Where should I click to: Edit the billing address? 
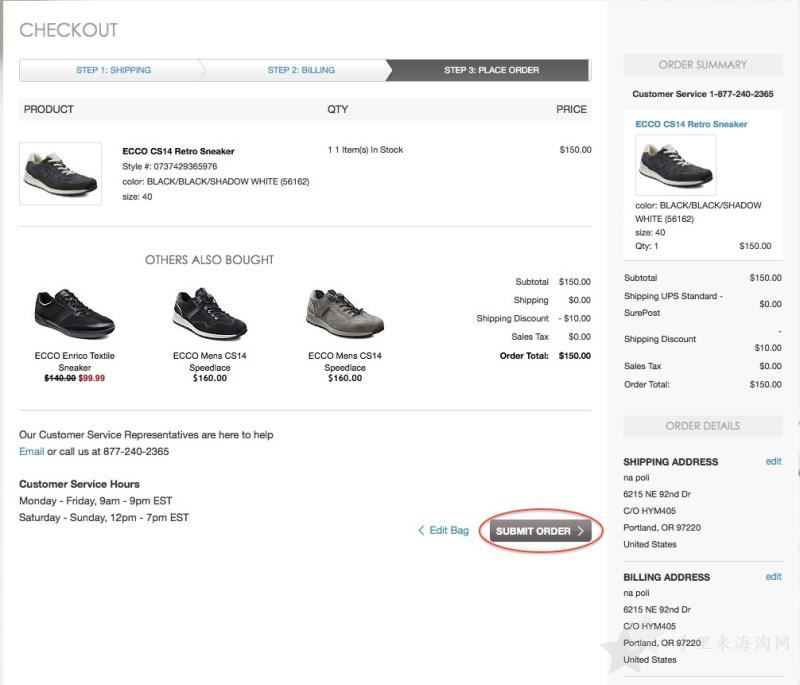[x=773, y=576]
